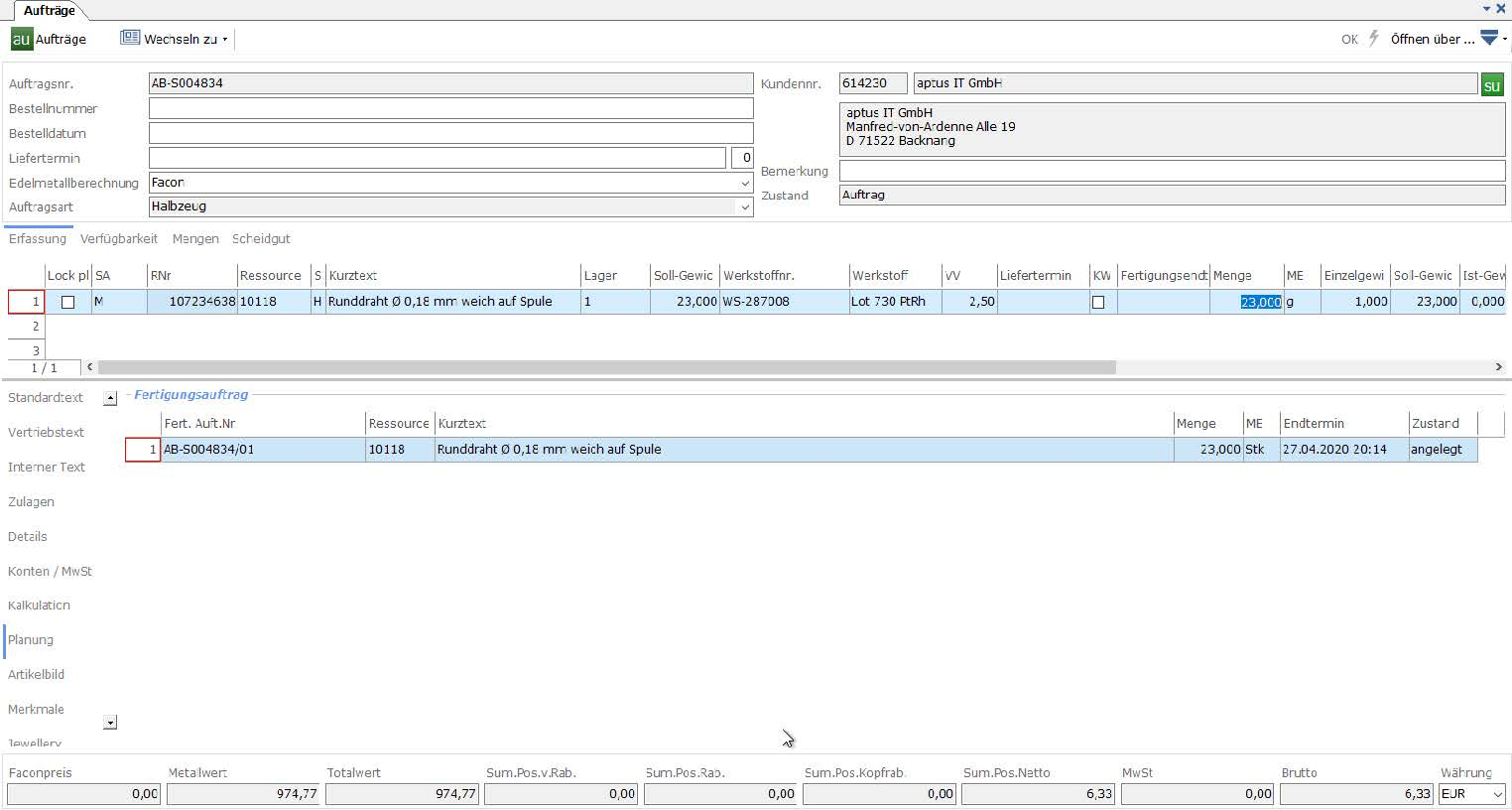The width and height of the screenshot is (1512, 810).
Task: Open the Standardtext side tab
Action: point(46,398)
